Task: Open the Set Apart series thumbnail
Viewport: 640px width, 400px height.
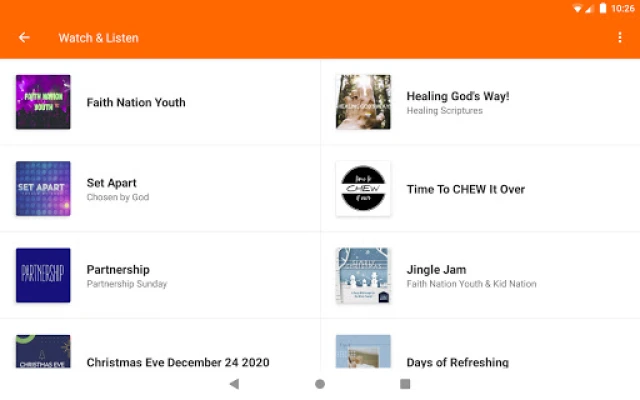Action: (x=43, y=189)
